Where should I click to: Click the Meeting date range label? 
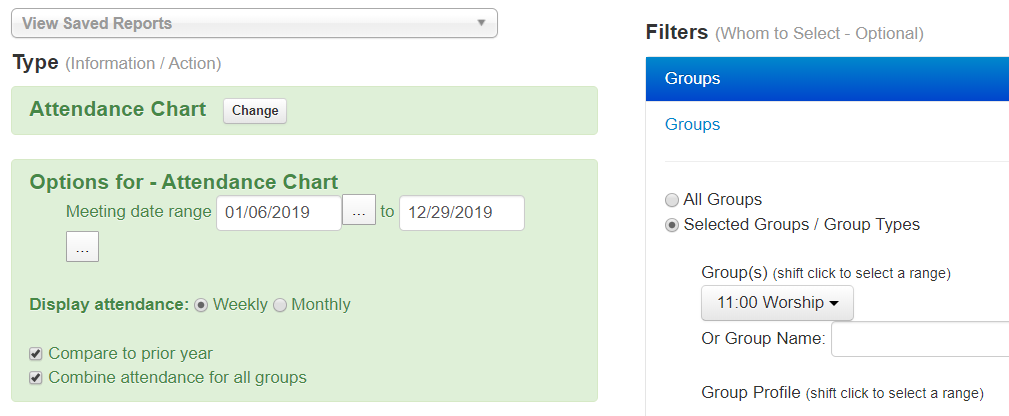138,211
